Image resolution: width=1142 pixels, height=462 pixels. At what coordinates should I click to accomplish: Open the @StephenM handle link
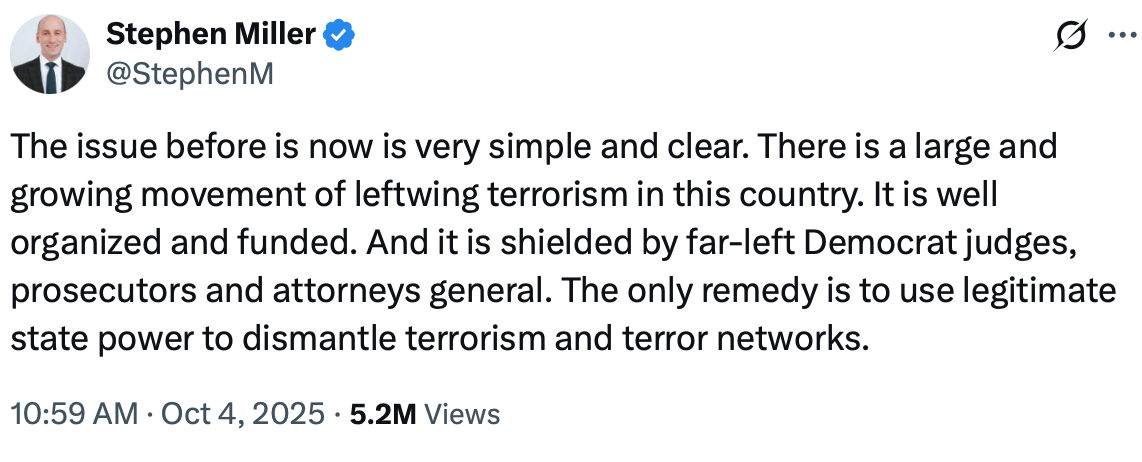[189, 72]
